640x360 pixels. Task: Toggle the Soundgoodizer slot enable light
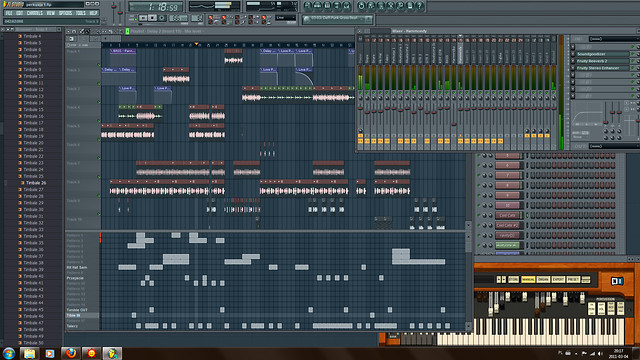click(633, 54)
